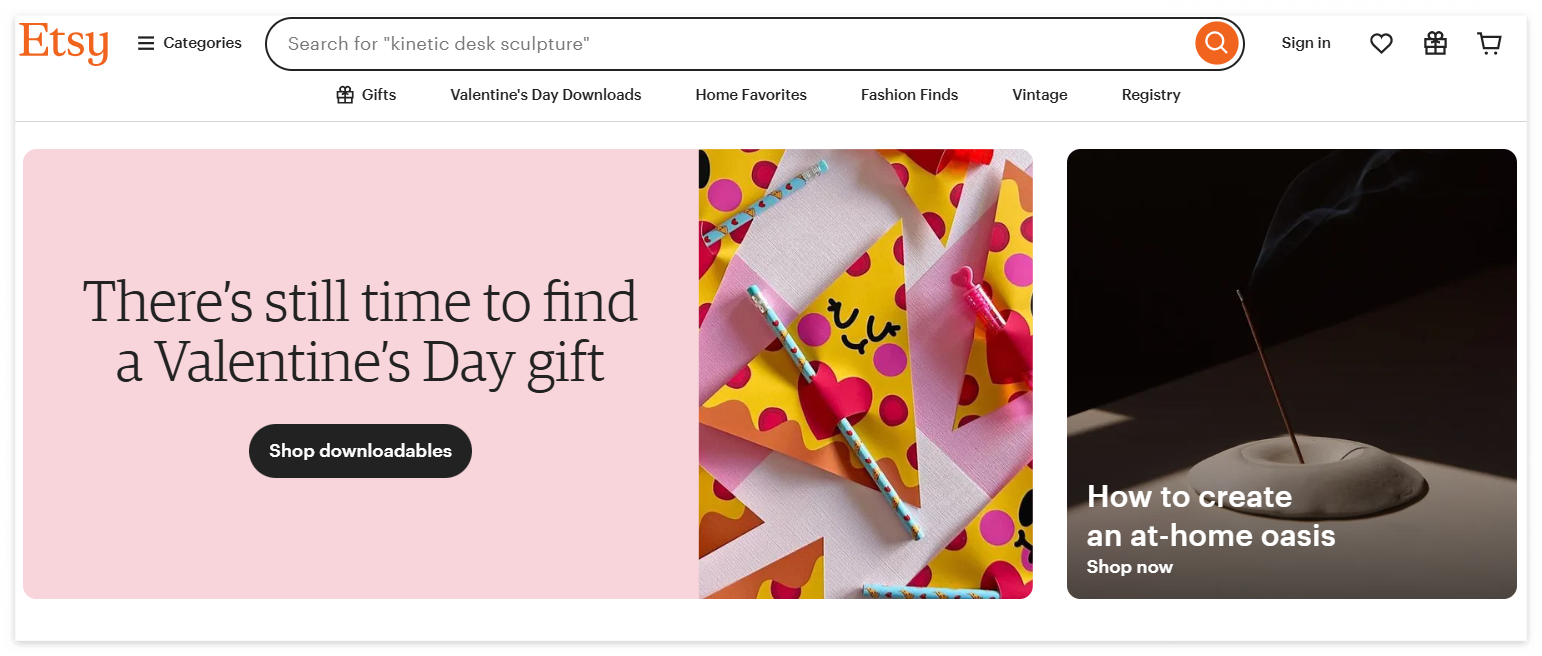Open the Gifts navigation link
This screenshot has width=1542, height=656.
(x=366, y=95)
